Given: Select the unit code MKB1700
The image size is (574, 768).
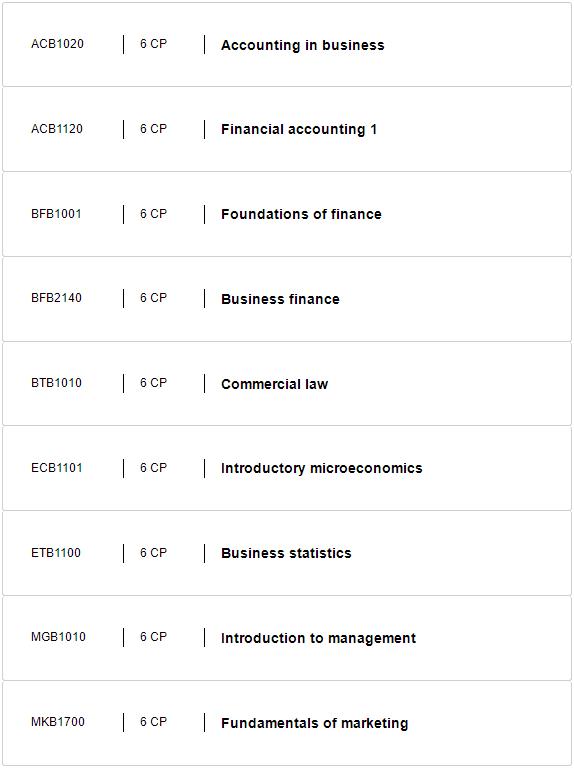Looking at the screenshot, I should (x=58, y=721).
